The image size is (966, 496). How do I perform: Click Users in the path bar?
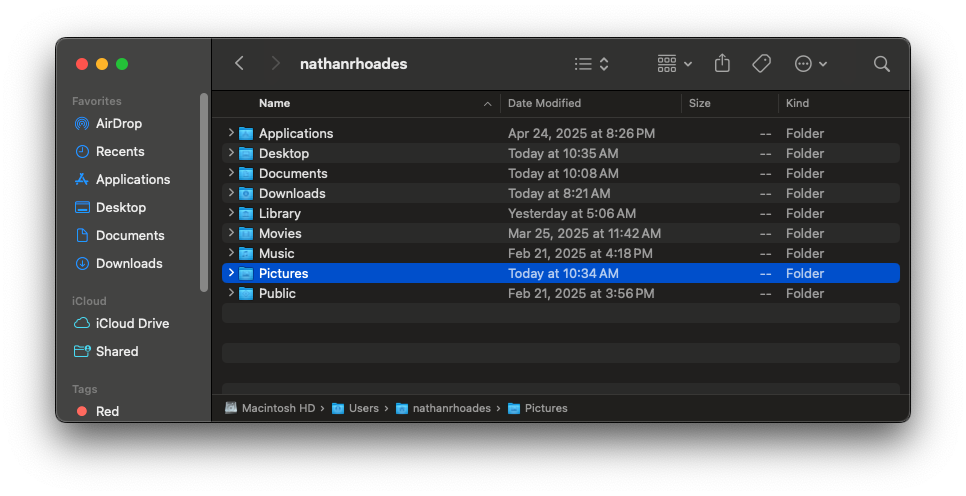tap(363, 408)
